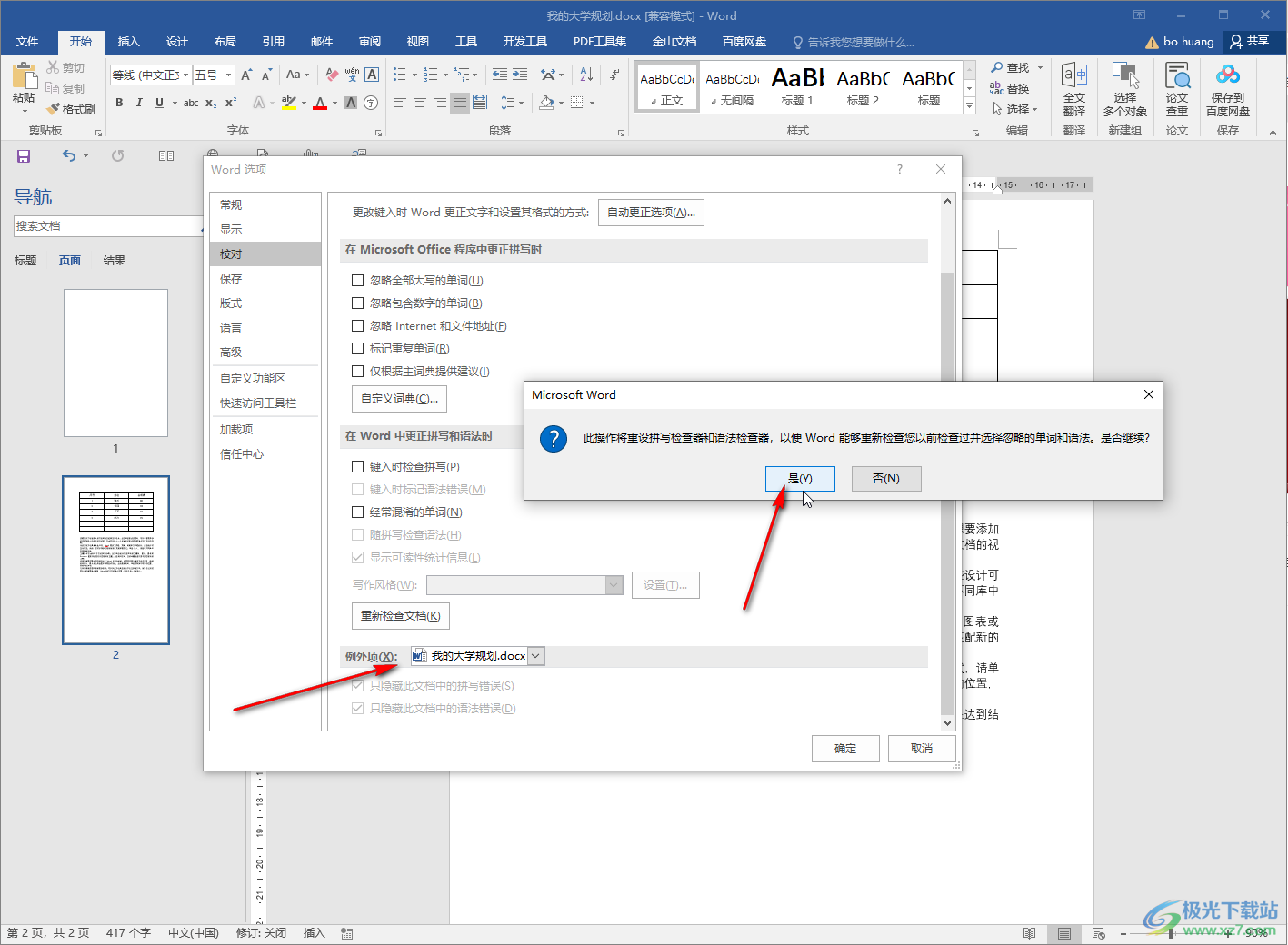Click the scroll-down arrow in Word Options
This screenshot has height=945, width=1288.
948,723
